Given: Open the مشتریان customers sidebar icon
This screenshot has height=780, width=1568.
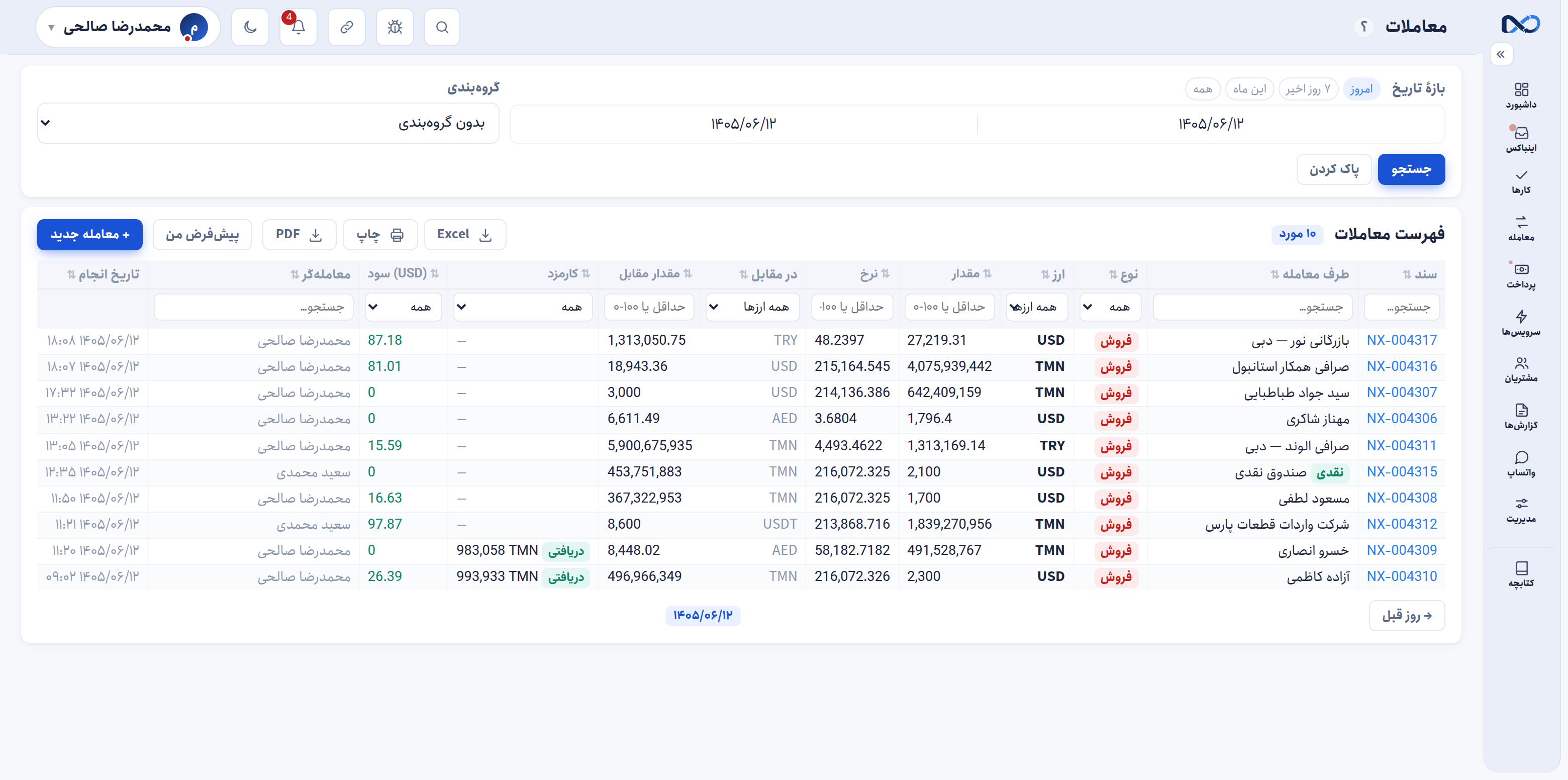Looking at the screenshot, I should click(x=1521, y=369).
